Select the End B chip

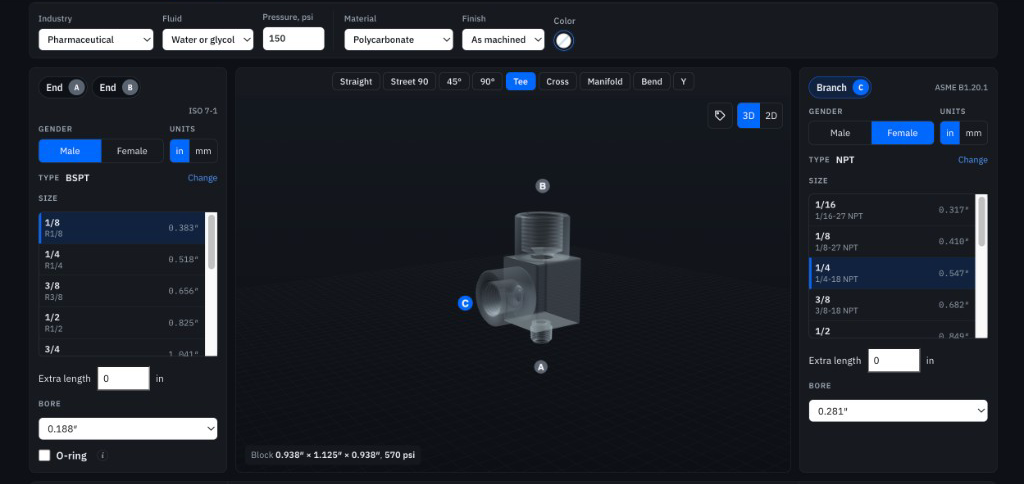[x=116, y=88]
